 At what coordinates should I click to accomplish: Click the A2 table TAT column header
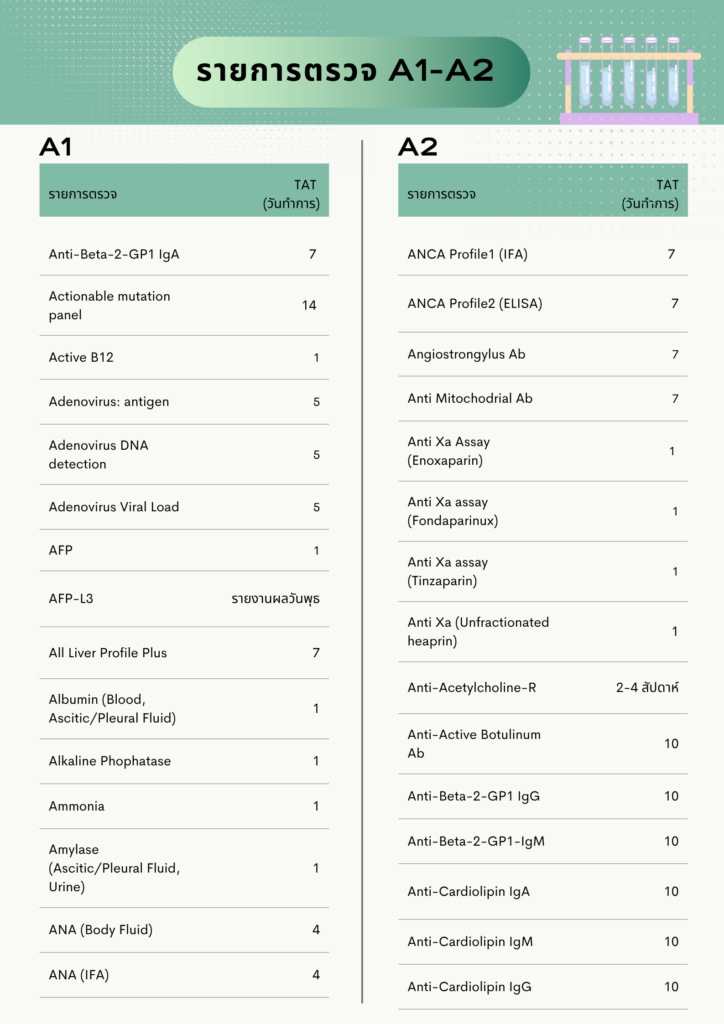650,194
